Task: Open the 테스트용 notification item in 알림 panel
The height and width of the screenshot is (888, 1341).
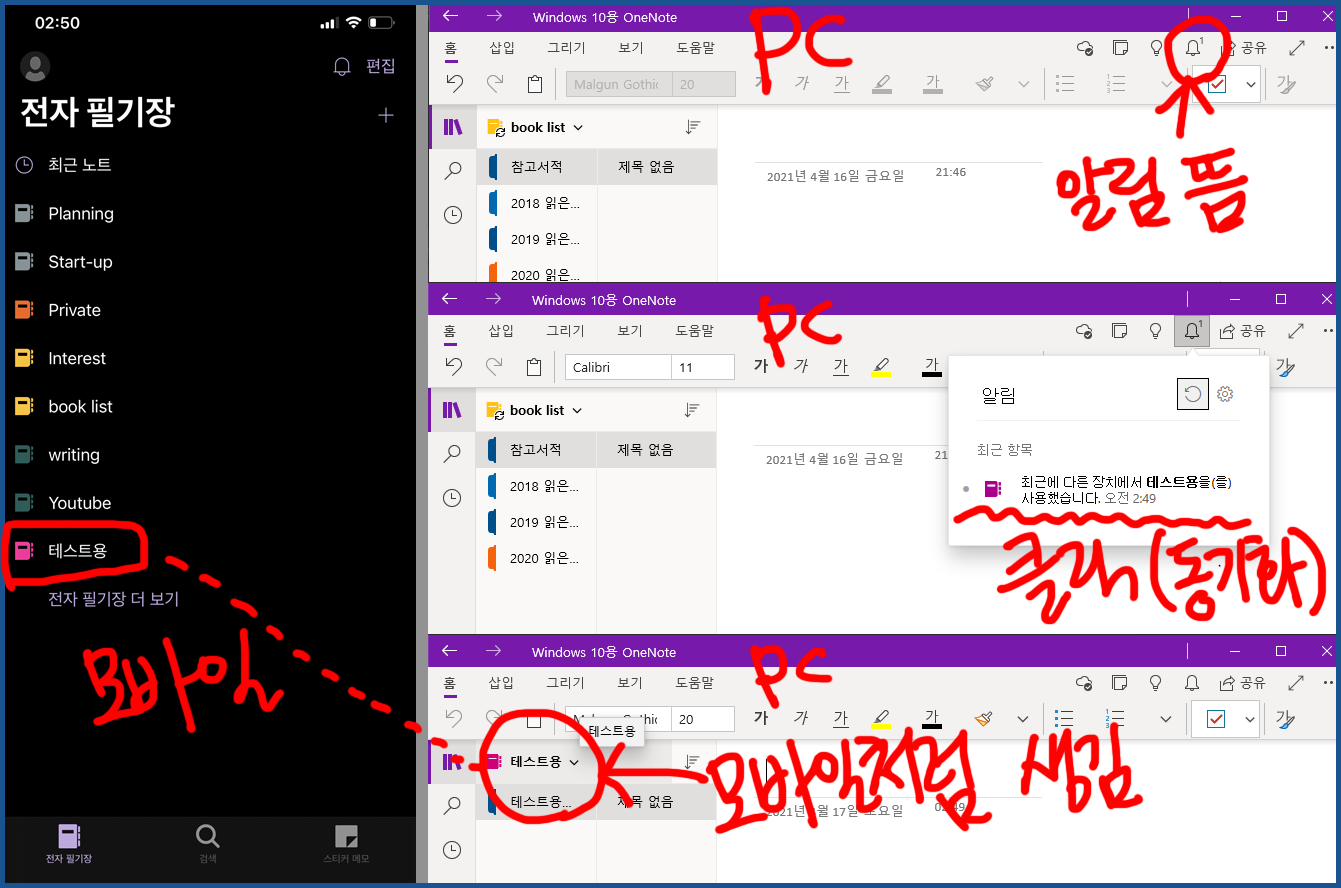Action: [x=1108, y=489]
